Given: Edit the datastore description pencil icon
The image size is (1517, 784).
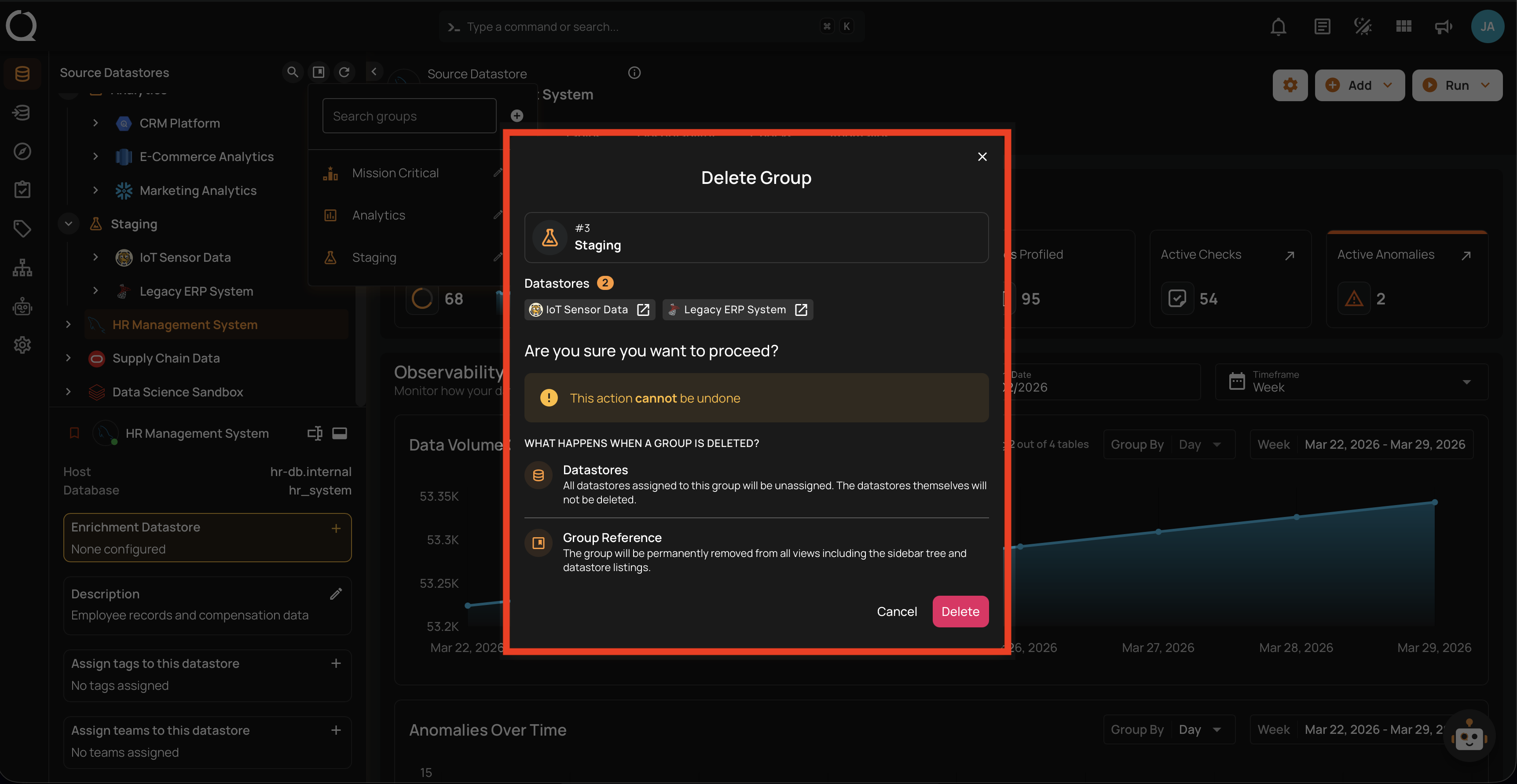Looking at the screenshot, I should coord(336,594).
